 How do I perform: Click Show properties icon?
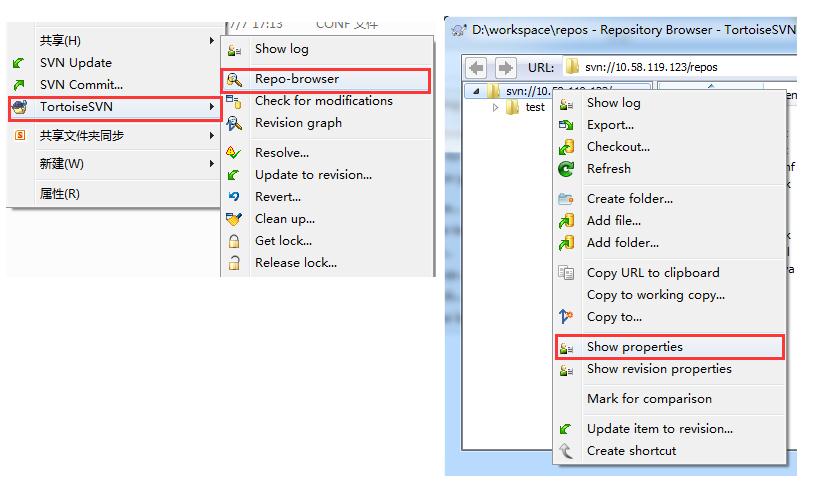tap(566, 348)
